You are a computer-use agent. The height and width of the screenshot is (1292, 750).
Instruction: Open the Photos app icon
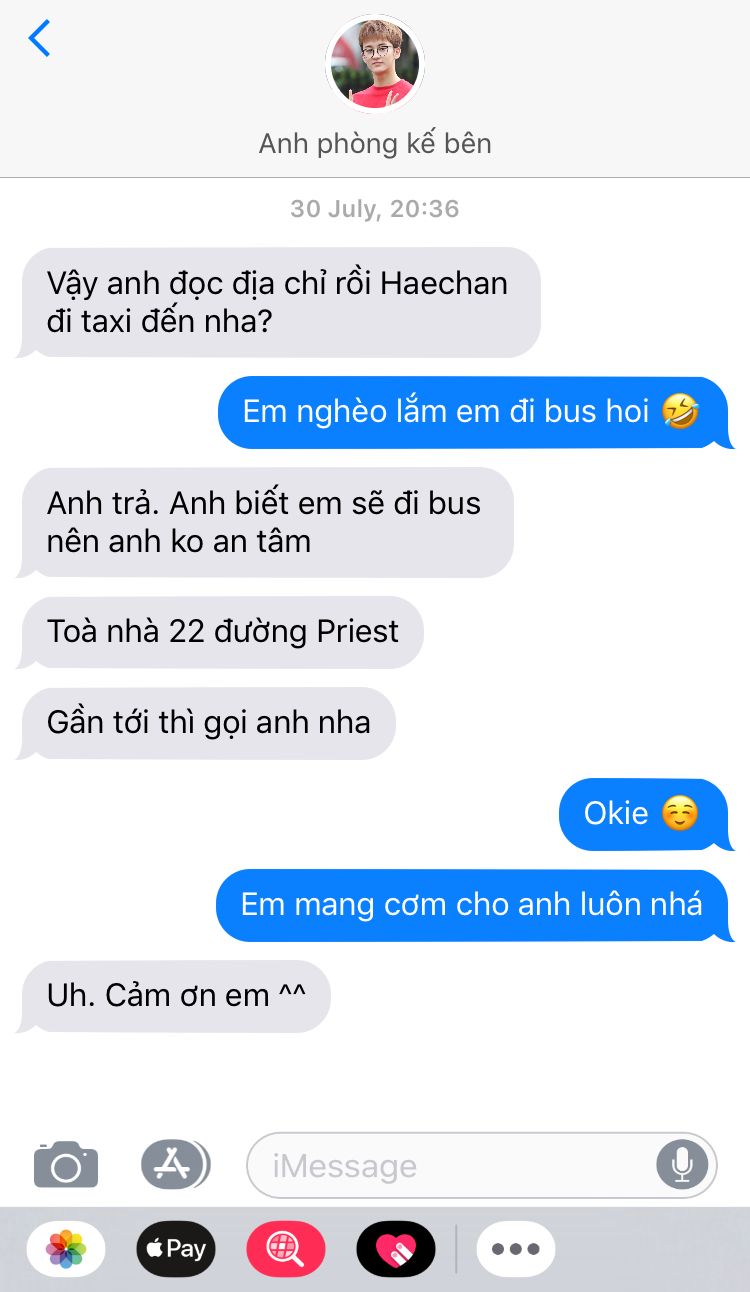pyautogui.click(x=66, y=1249)
